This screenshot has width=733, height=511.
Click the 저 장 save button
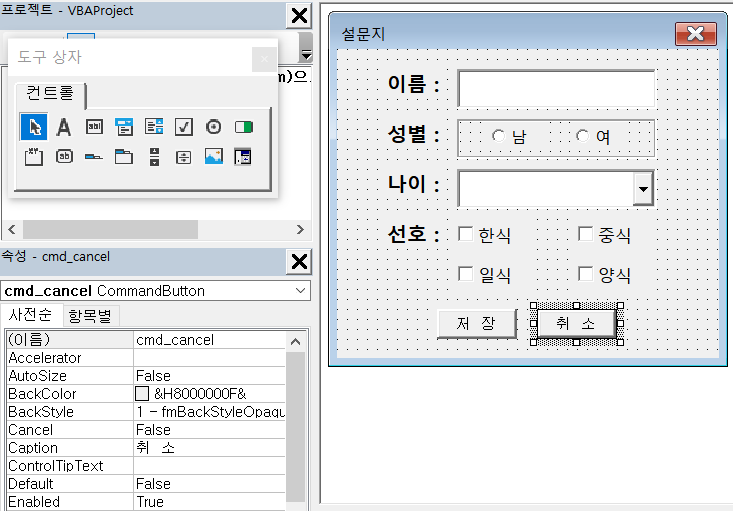tap(477, 323)
